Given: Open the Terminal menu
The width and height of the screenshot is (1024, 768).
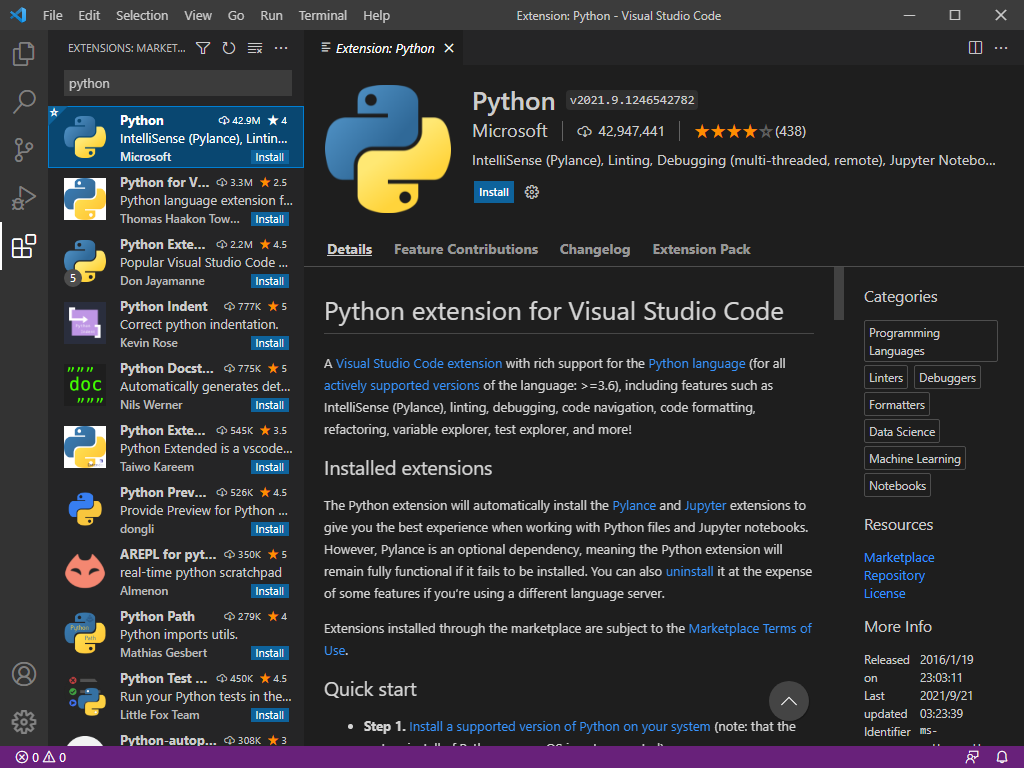Looking at the screenshot, I should [x=323, y=16].
